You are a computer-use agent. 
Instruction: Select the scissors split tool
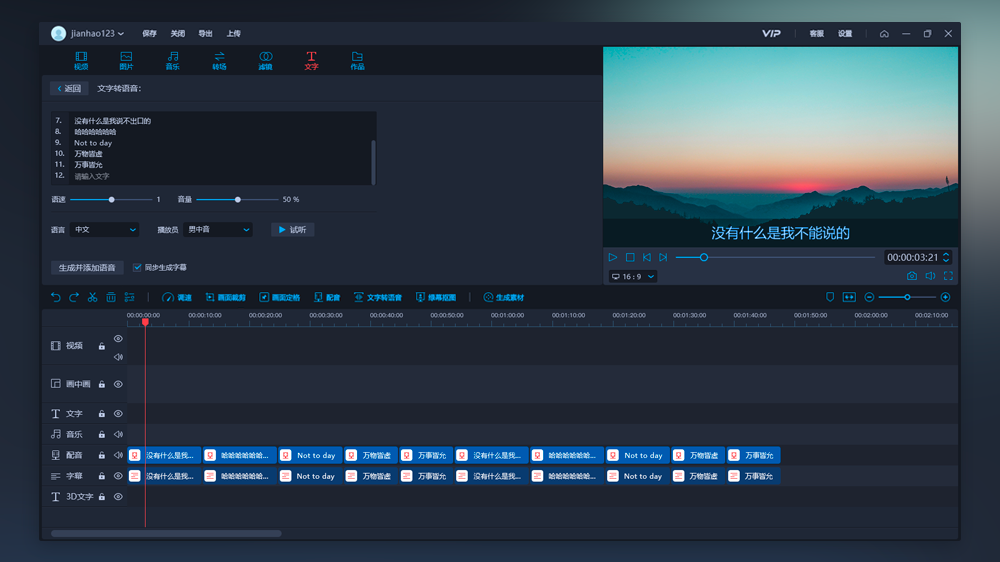[92, 297]
